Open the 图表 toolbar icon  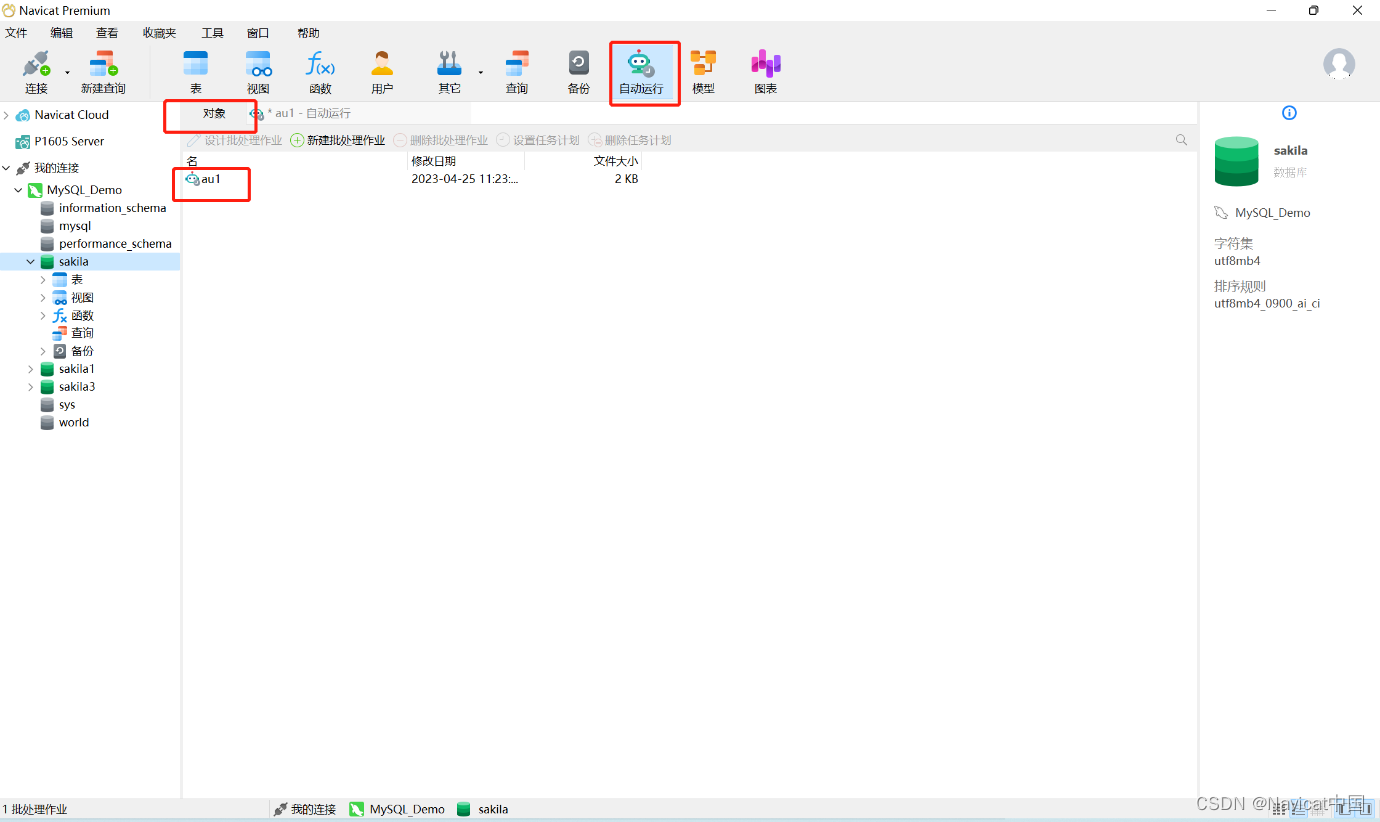(766, 73)
